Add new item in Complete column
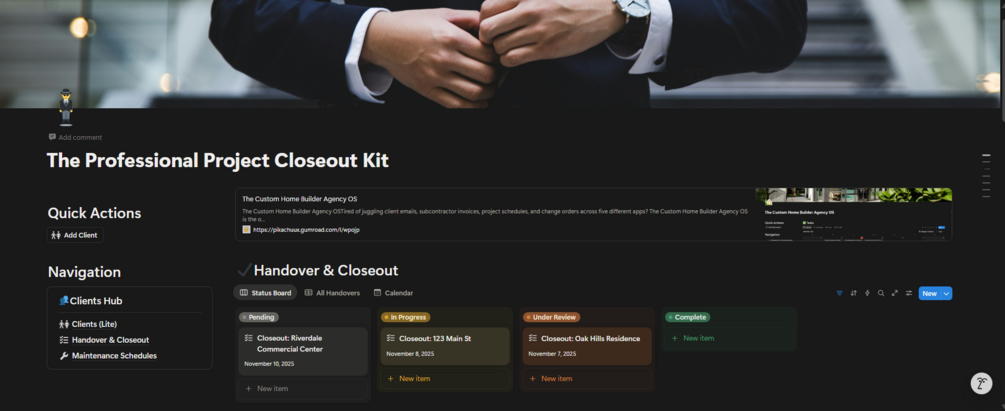The height and width of the screenshot is (411, 1005). (x=728, y=338)
